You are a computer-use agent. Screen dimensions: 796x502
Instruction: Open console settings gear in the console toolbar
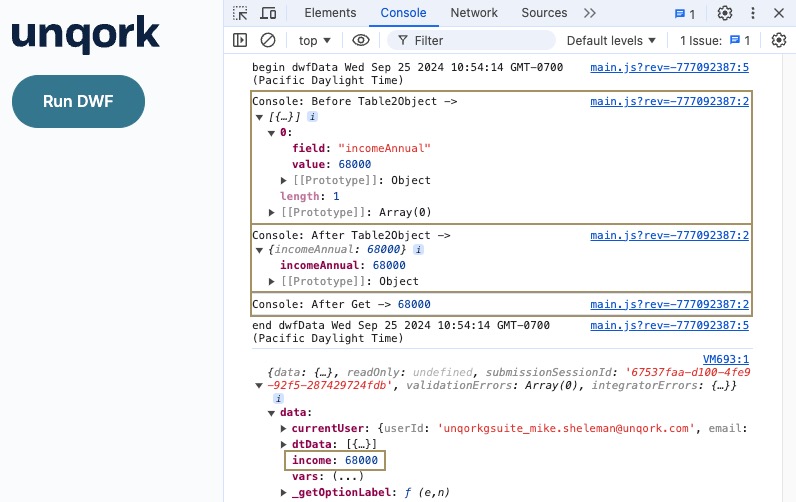[x=778, y=40]
